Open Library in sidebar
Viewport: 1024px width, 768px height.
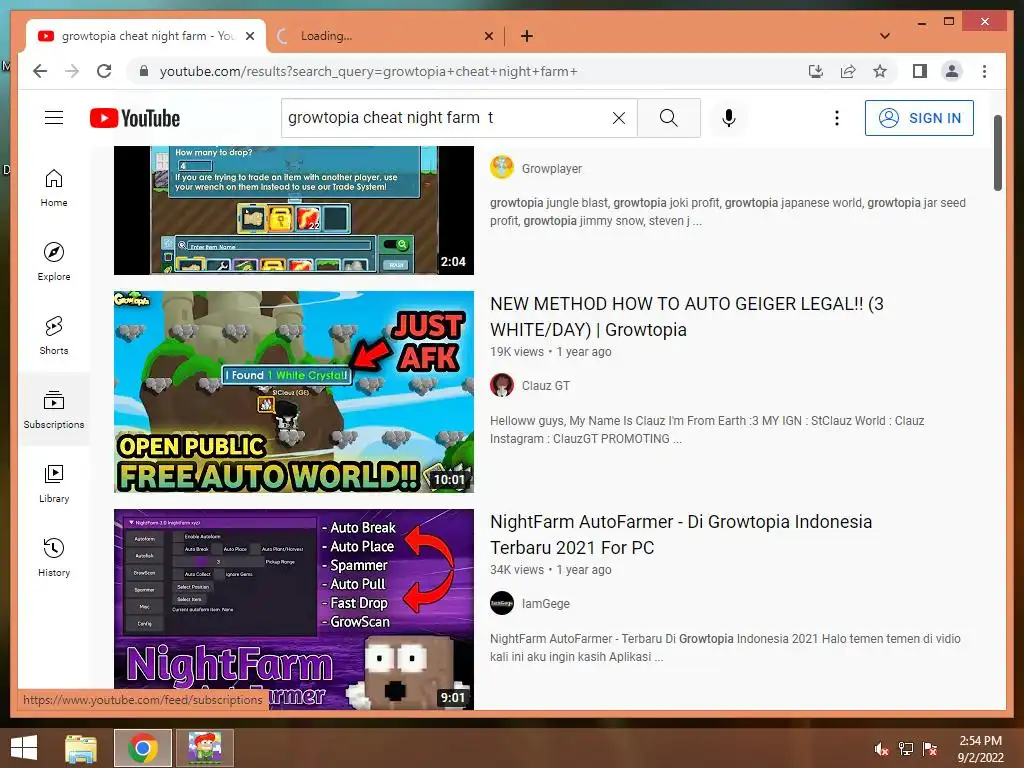[54, 484]
